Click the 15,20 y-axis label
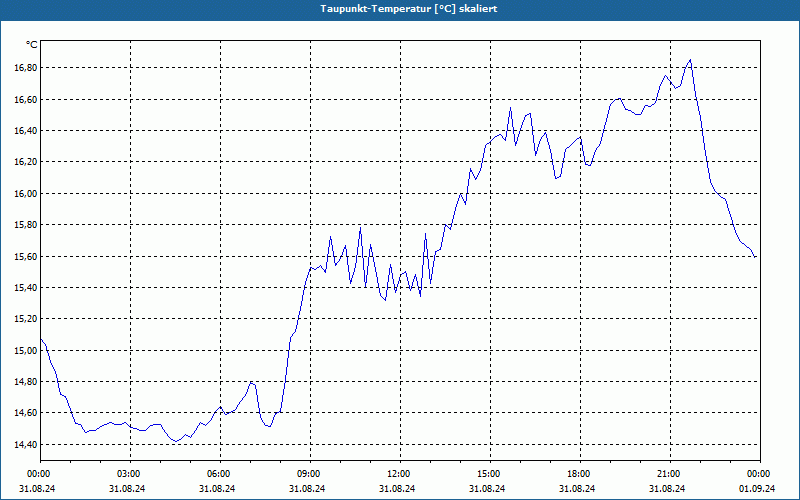 pyautogui.click(x=26, y=319)
